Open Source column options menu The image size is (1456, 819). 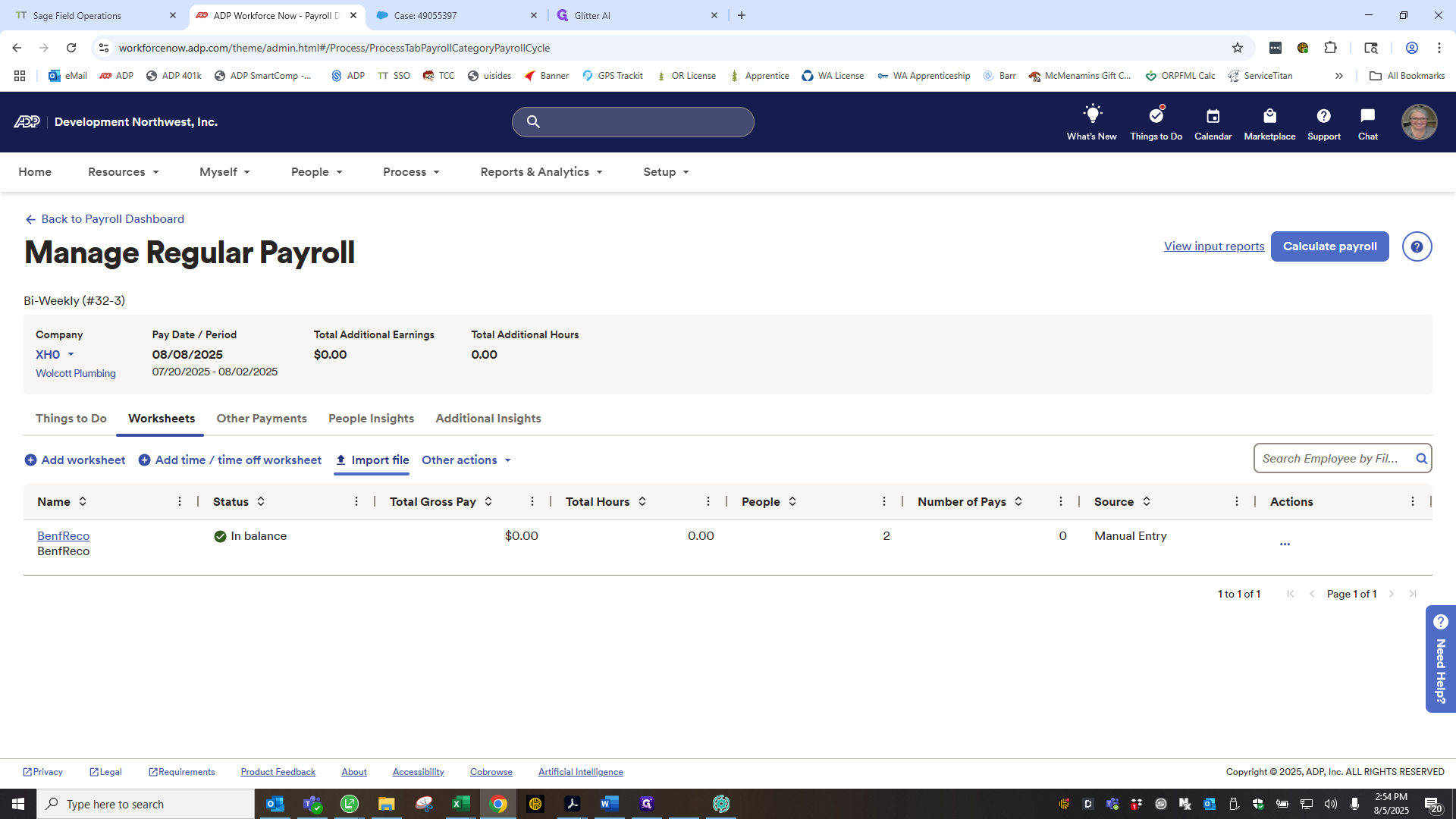click(x=1237, y=501)
